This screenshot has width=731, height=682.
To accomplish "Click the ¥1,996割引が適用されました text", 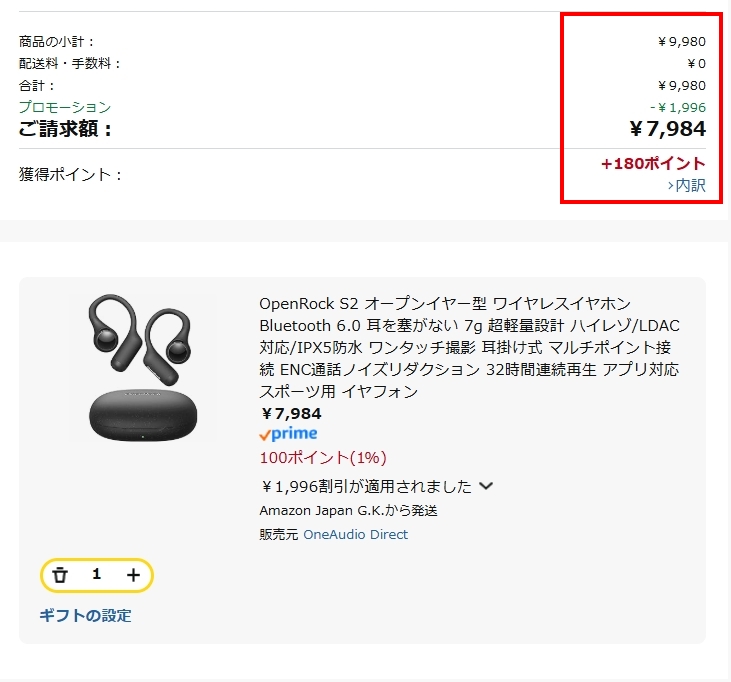I will [x=366, y=486].
